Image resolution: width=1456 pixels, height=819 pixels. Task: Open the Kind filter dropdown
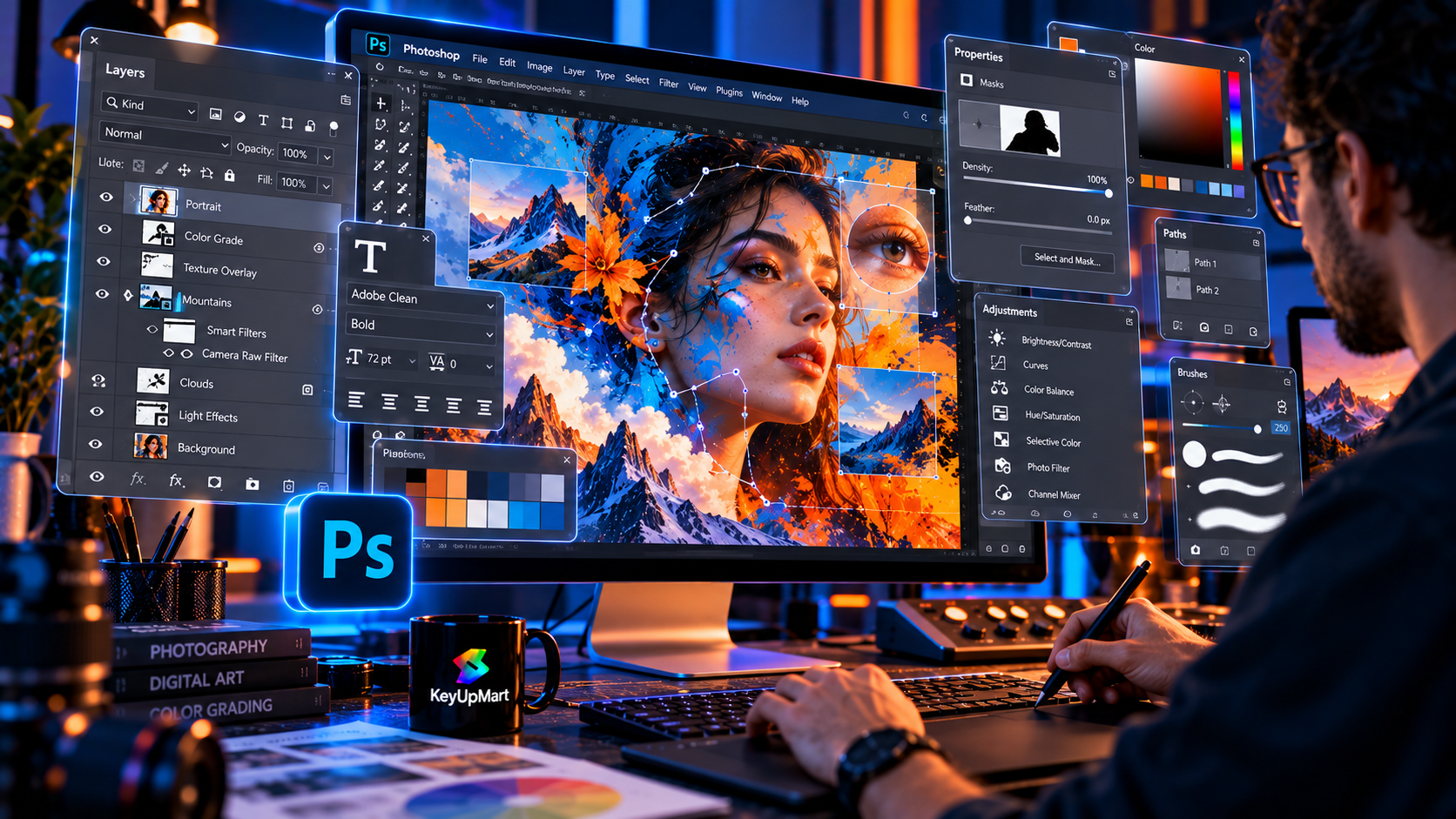point(150,105)
